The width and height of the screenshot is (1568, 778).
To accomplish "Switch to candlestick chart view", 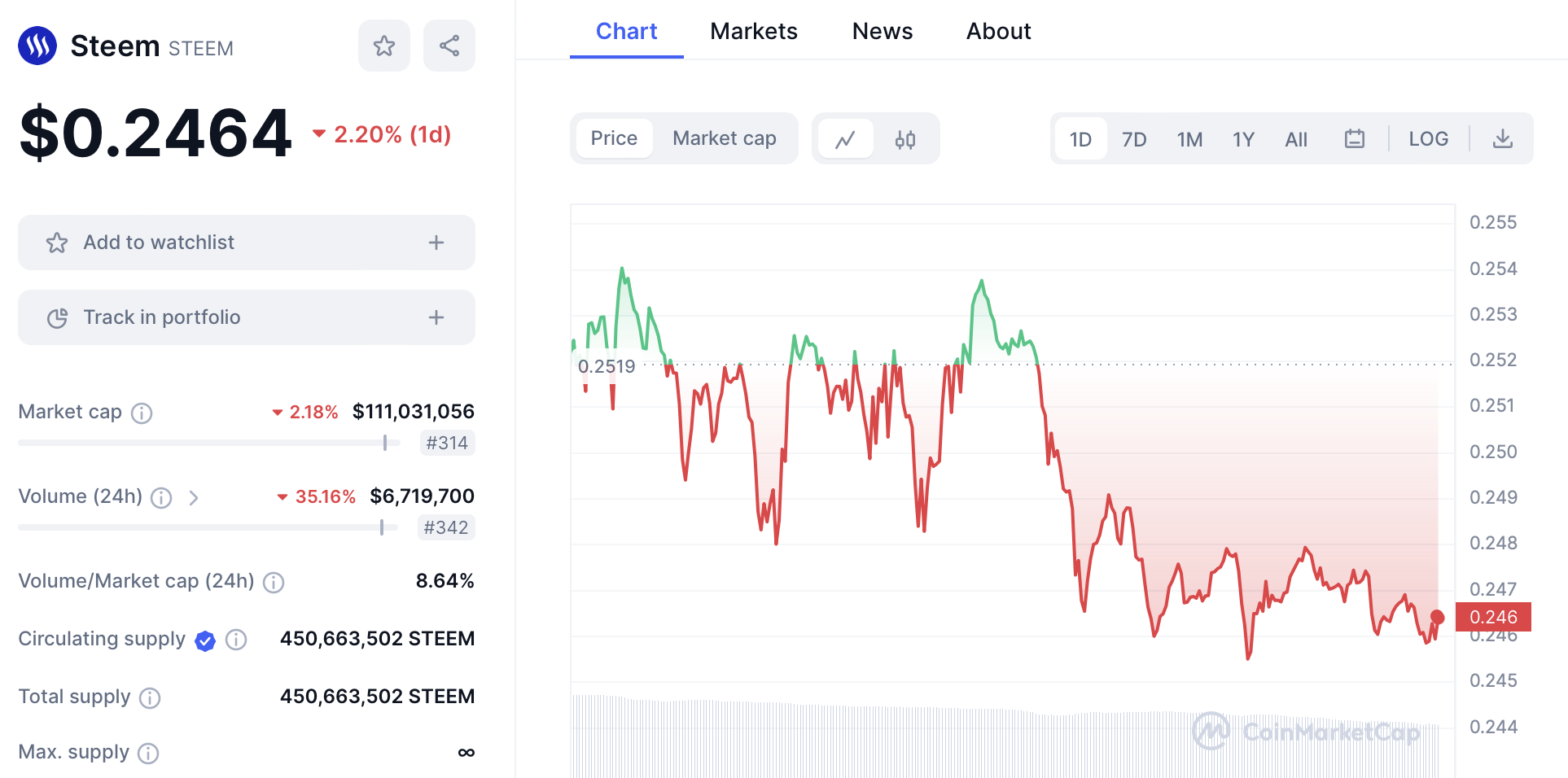I will pyautogui.click(x=905, y=139).
